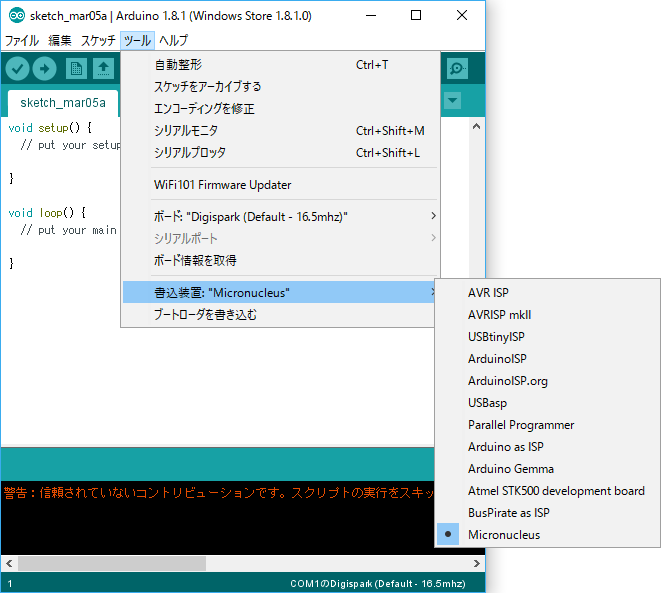Choose エンコーディングを修正 entry
Viewport: 661px width, 593px height.
coord(281,109)
